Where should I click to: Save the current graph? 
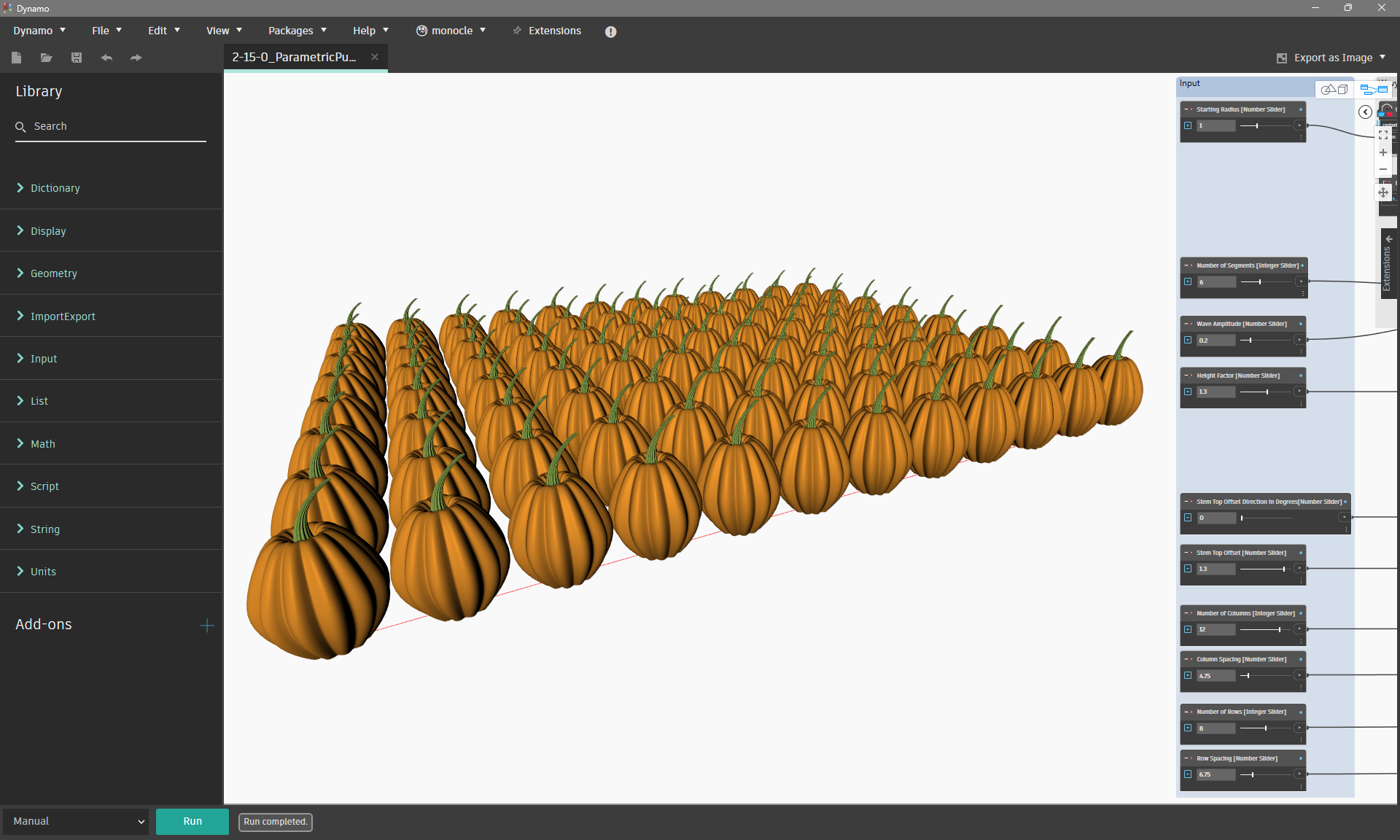pos(77,58)
